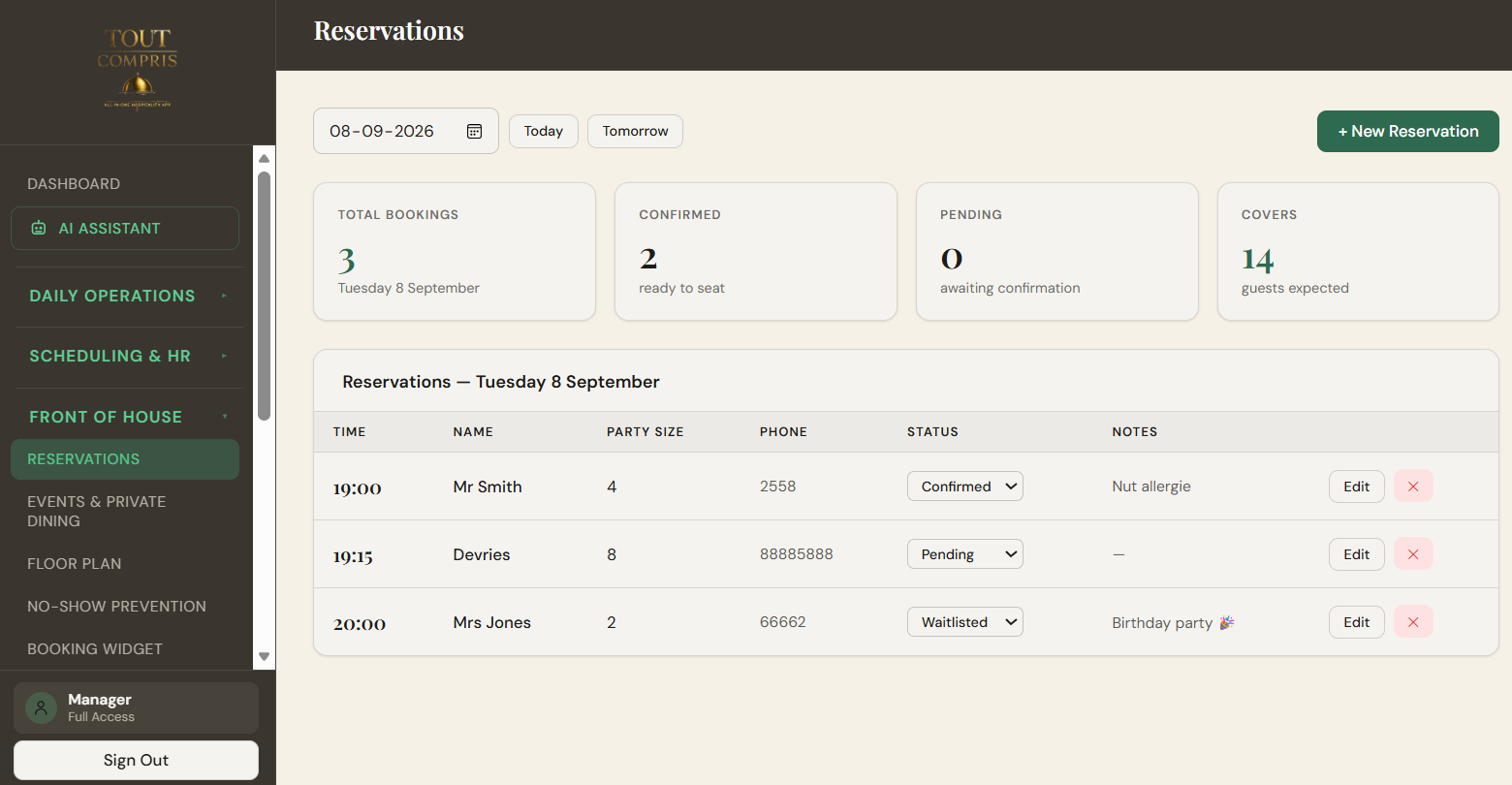Viewport: 1512px width, 785px height.
Task: Click the Tout Compris logo
Action: click(x=137, y=69)
